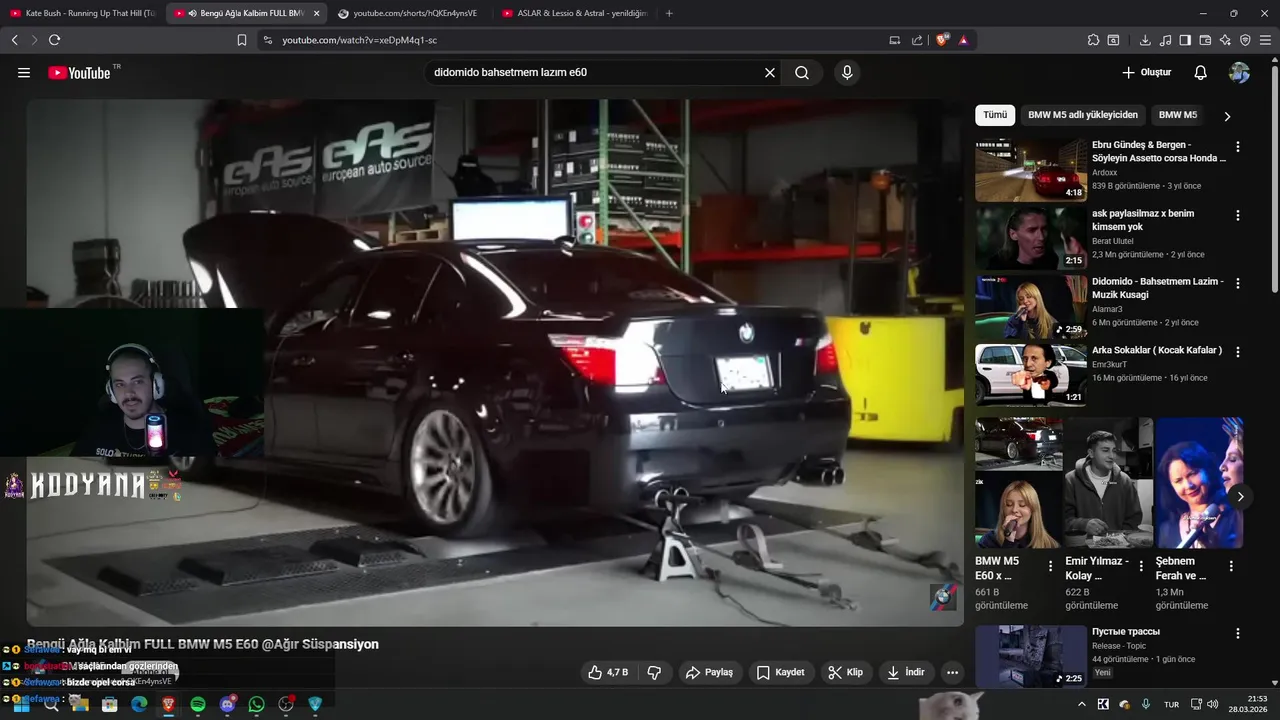This screenshot has height=720, width=1280.
Task: Open more actions ellipsis under video
Action: (952, 672)
